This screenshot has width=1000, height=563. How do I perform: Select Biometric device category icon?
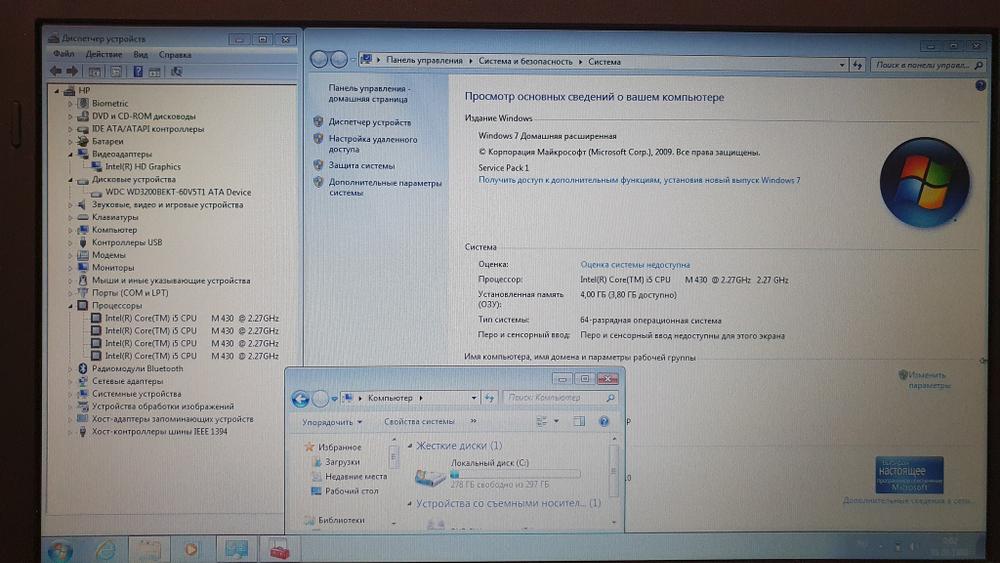82,103
